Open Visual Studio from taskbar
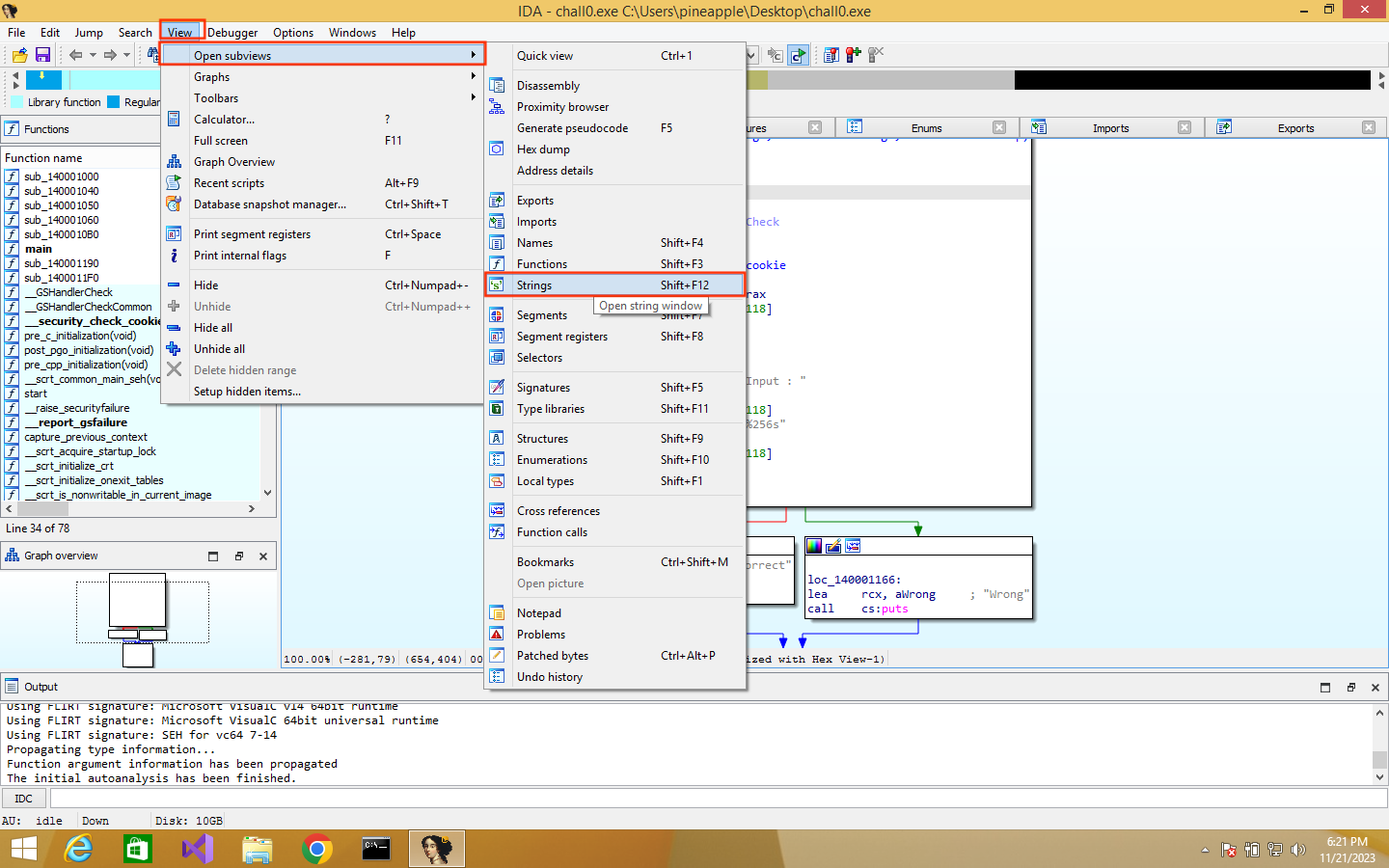 (x=197, y=849)
